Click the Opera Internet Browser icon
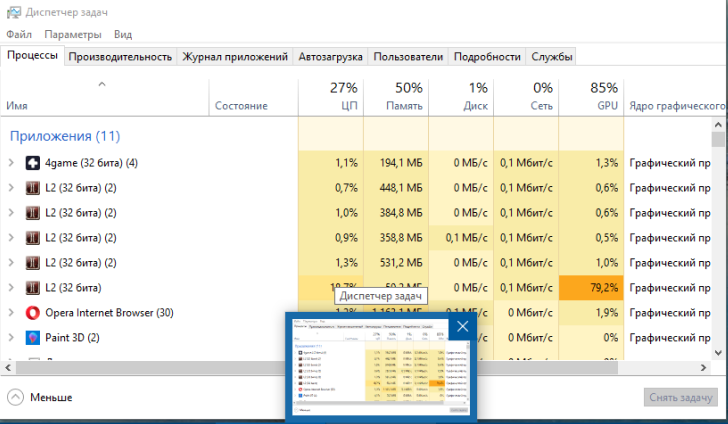 (33, 313)
